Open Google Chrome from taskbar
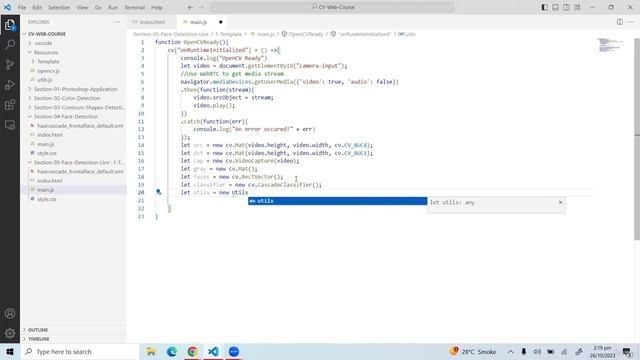Screen dimensions: 640x360 193,351
